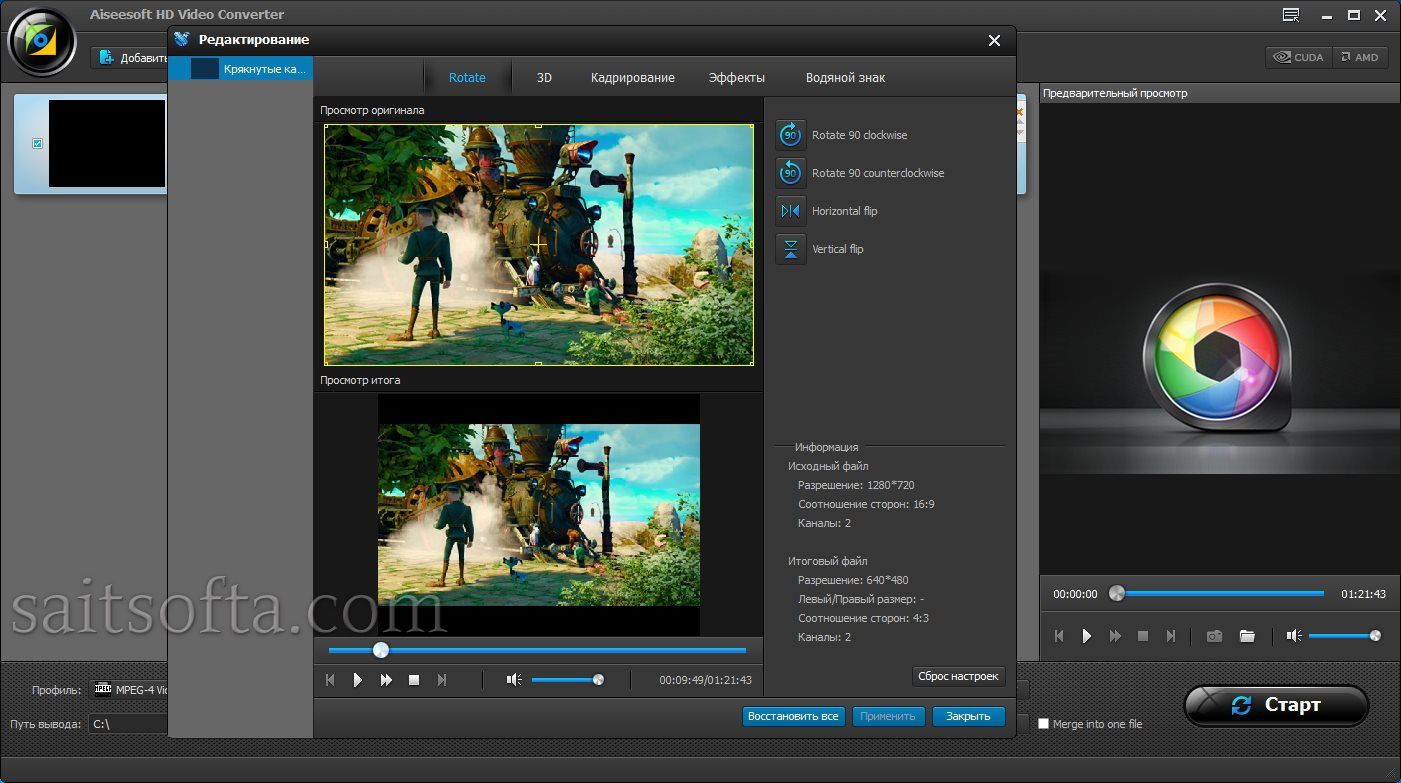
Task: Click Закрыть button
Action: coord(968,716)
